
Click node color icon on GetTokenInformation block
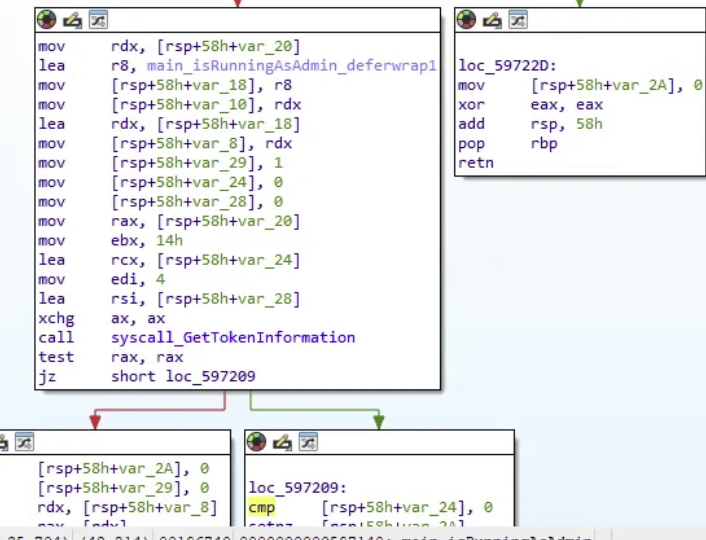[x=47, y=19]
